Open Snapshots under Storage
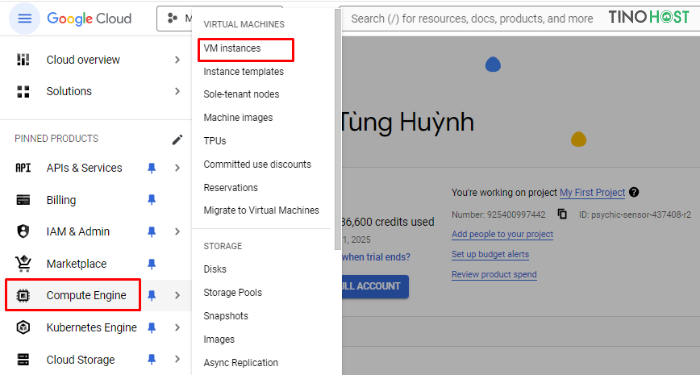This screenshot has width=700, height=375. (226, 316)
